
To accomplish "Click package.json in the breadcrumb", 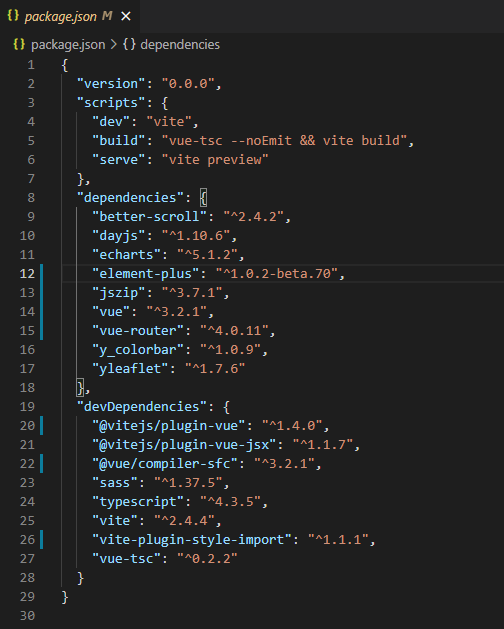I will pyautogui.click(x=68, y=44).
